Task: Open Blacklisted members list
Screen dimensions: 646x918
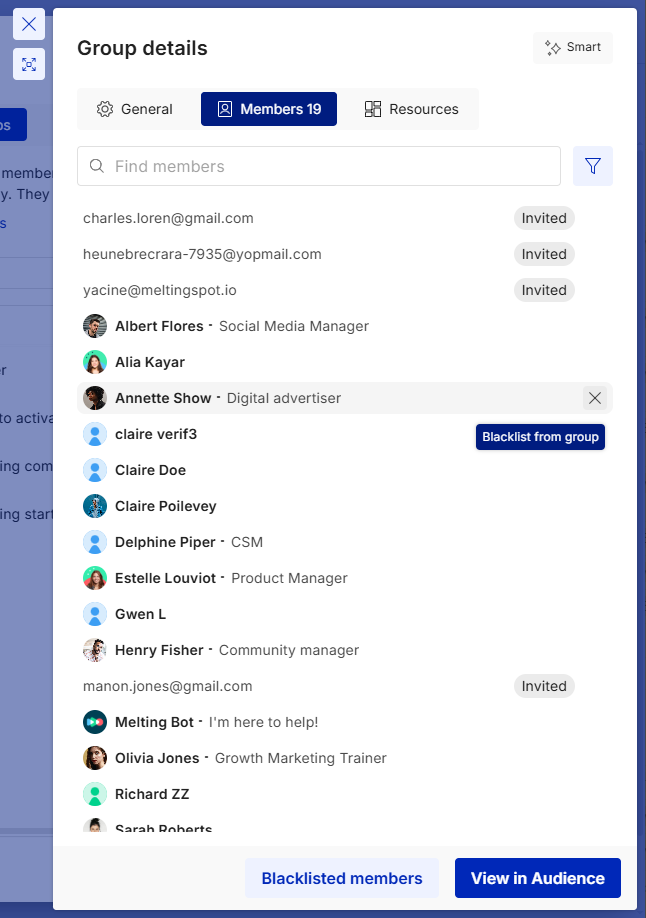Action: tap(342, 878)
